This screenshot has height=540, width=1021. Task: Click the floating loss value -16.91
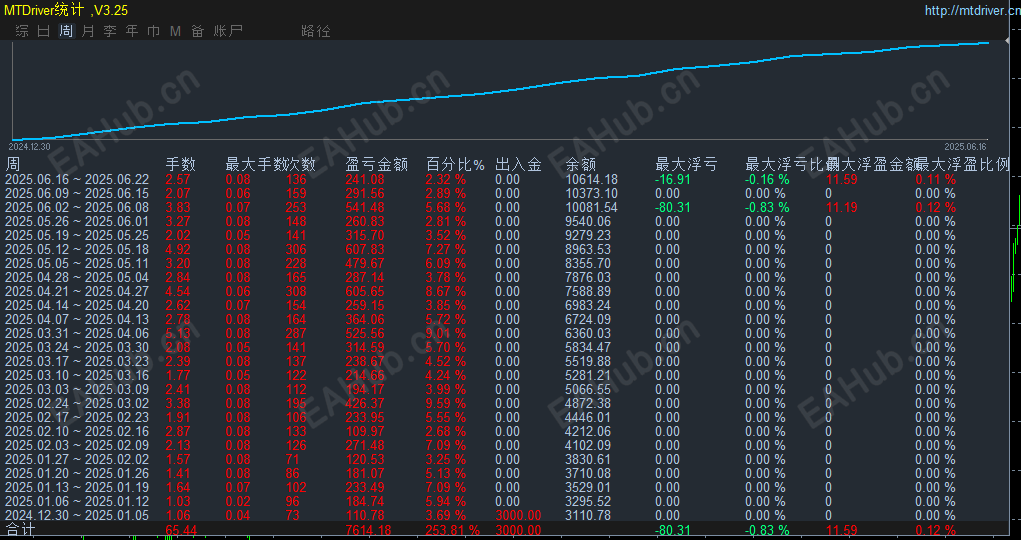[673, 179]
